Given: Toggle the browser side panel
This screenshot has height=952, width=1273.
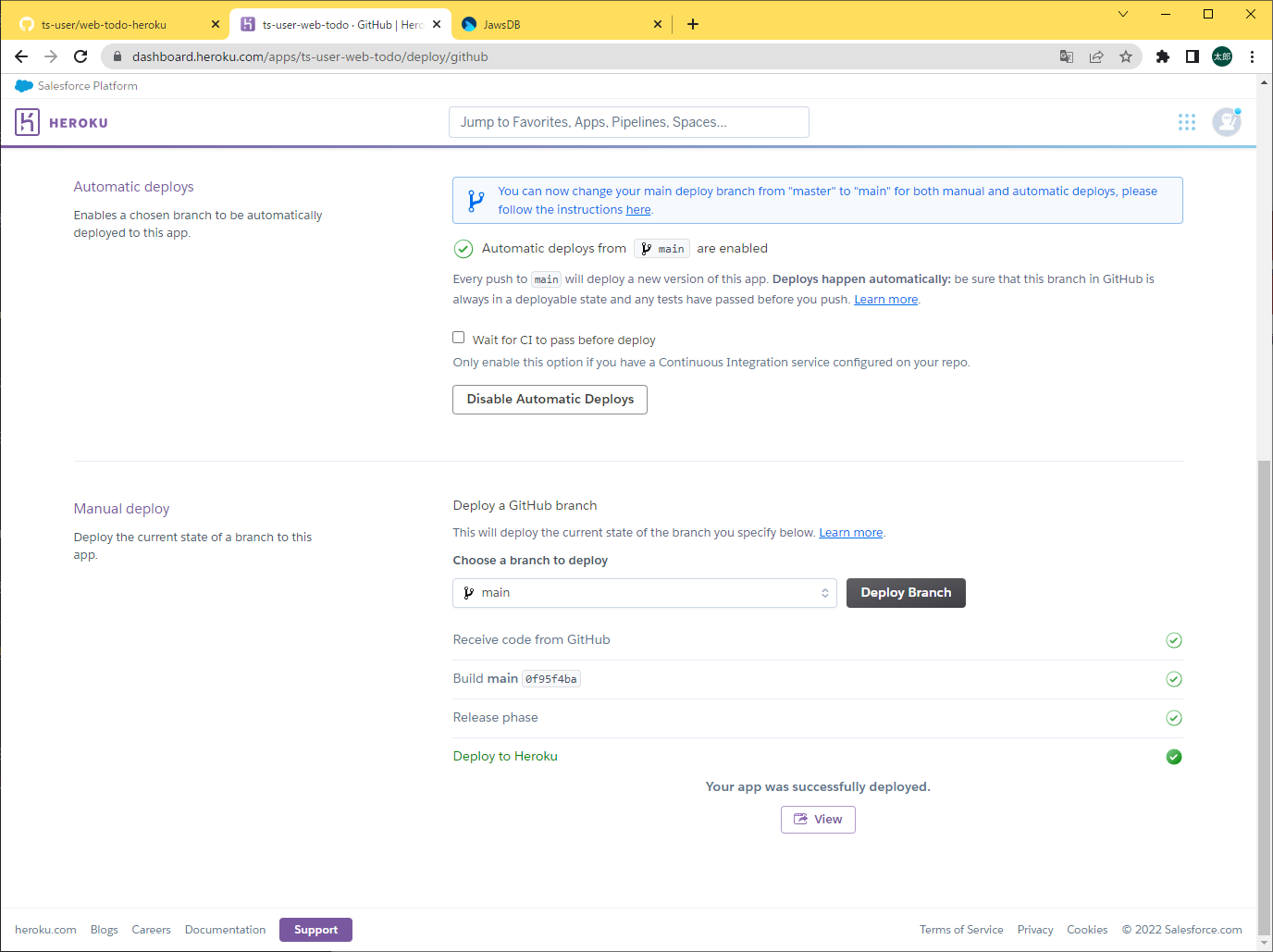Looking at the screenshot, I should point(1193,56).
